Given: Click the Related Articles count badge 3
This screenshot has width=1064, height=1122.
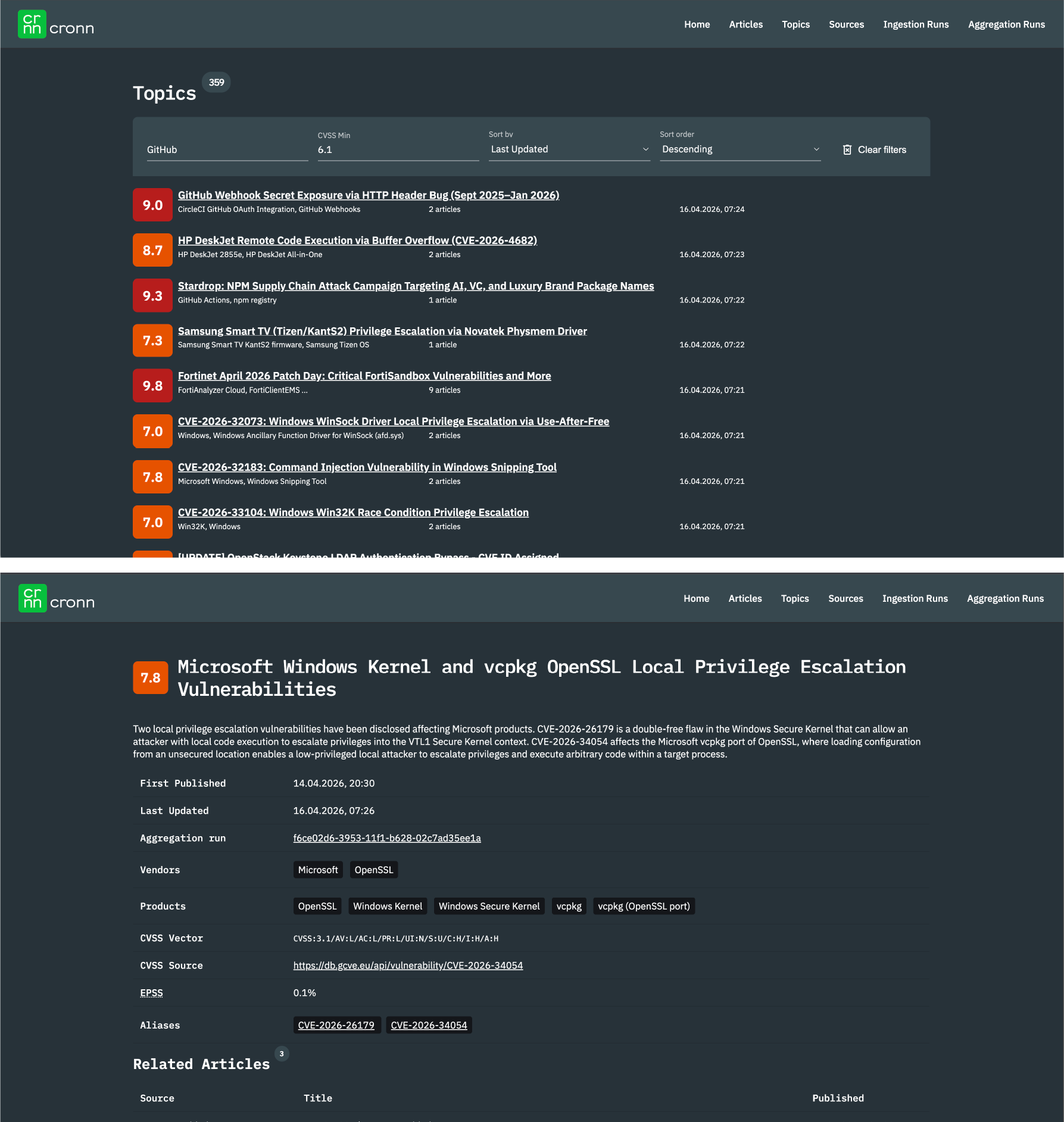Looking at the screenshot, I should coord(282,1054).
